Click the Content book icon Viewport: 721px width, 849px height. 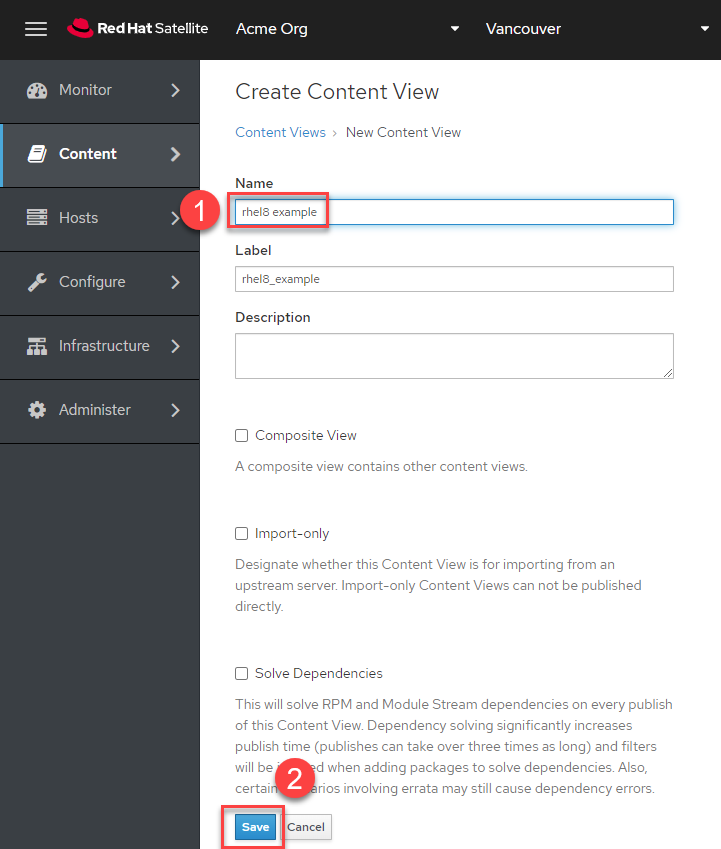[x=37, y=155]
